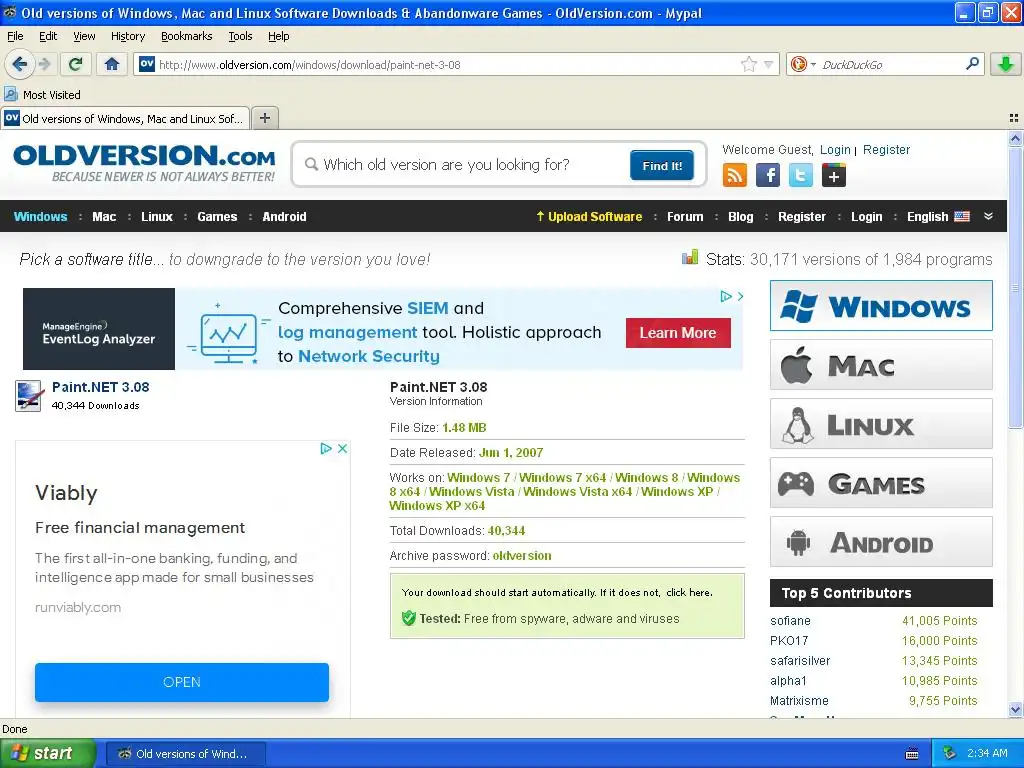This screenshot has height=768, width=1024.
Task: Open the Help menu
Action: [x=278, y=36]
